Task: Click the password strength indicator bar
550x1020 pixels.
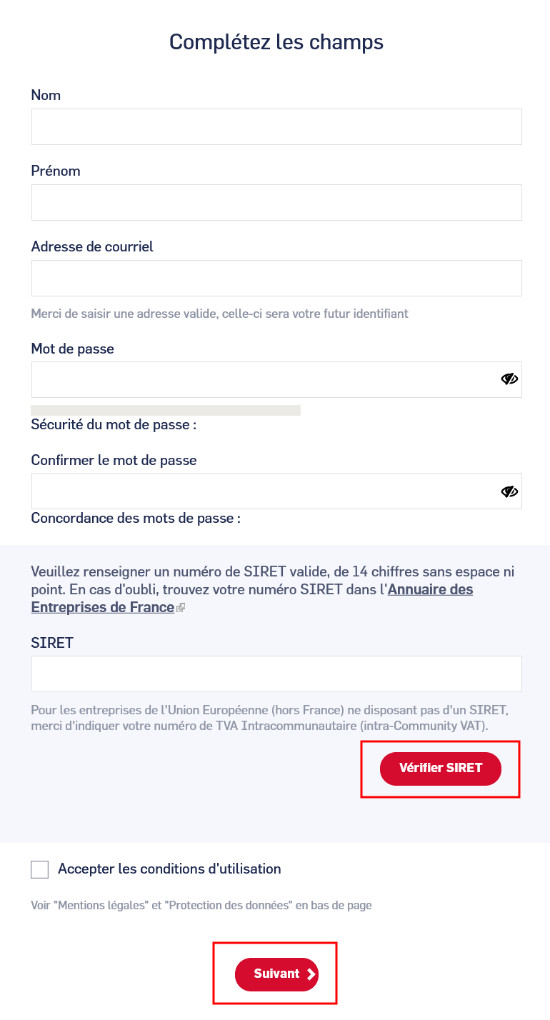Action: click(166, 410)
